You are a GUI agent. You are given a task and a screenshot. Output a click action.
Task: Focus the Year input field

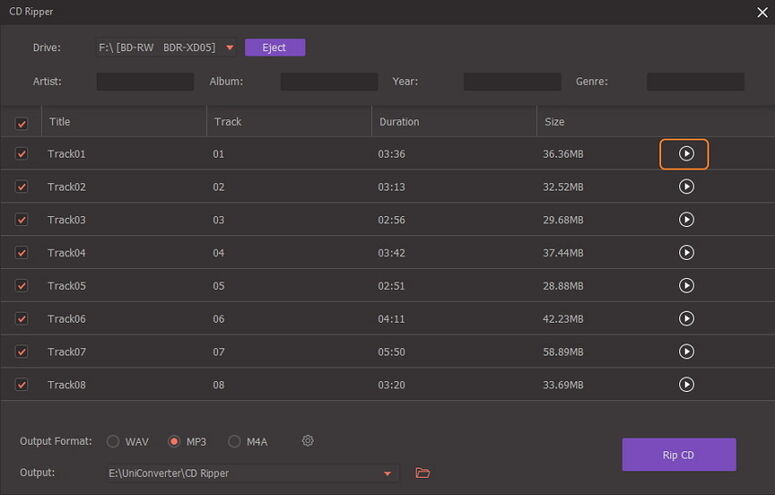click(x=512, y=82)
